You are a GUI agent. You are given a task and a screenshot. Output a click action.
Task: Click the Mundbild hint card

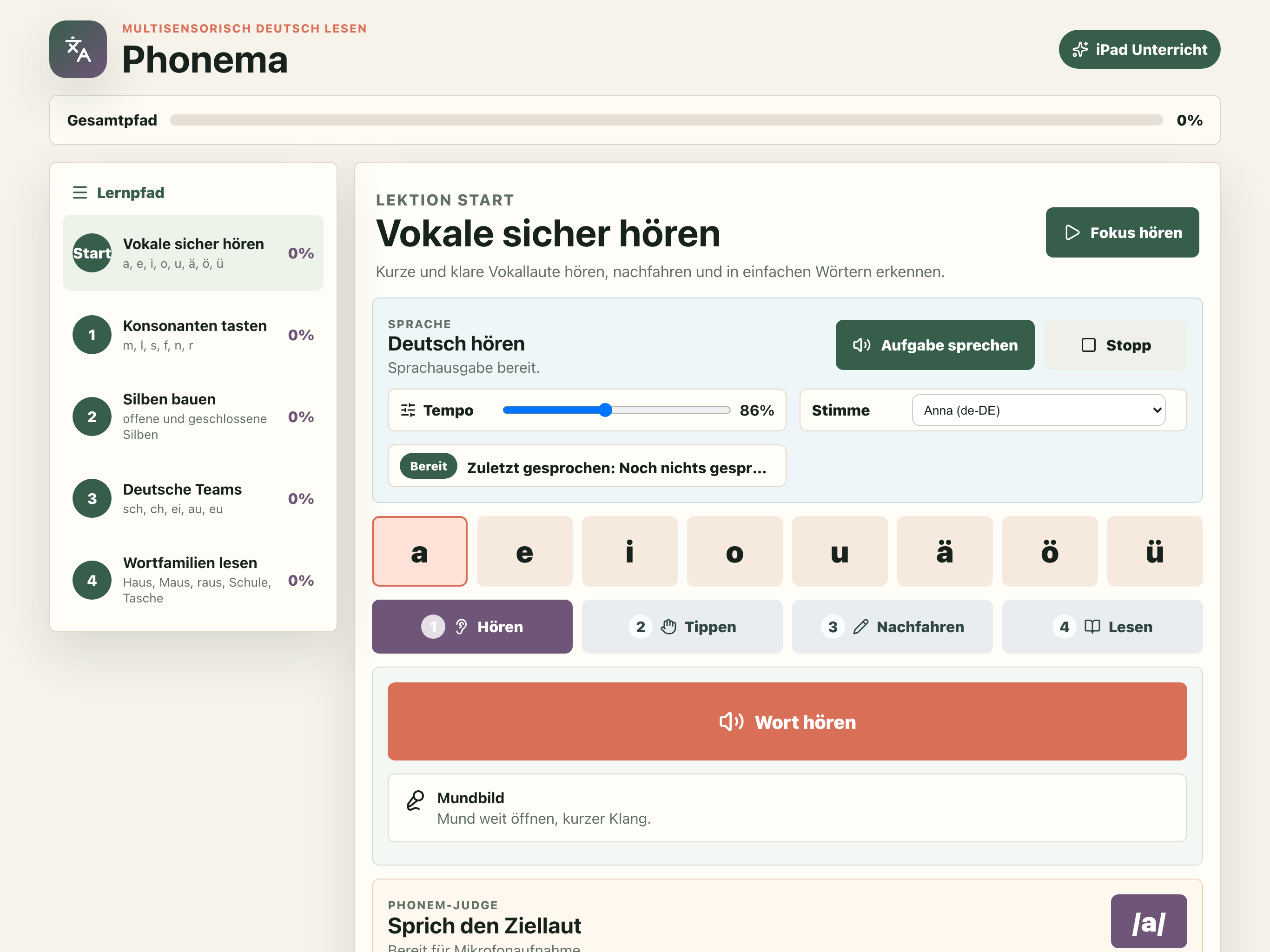787,808
